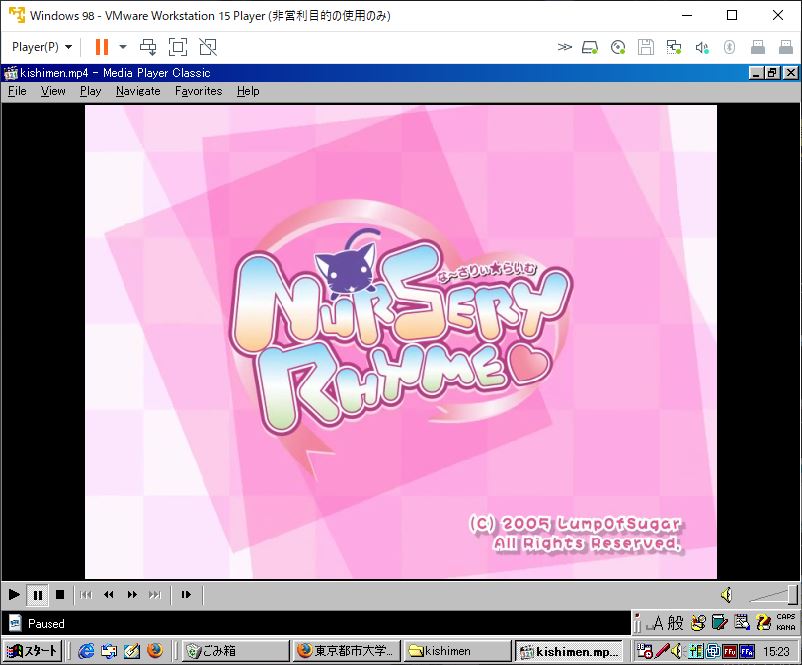Open the Media Player Classic title bar icon menu

pyautogui.click(x=10, y=73)
